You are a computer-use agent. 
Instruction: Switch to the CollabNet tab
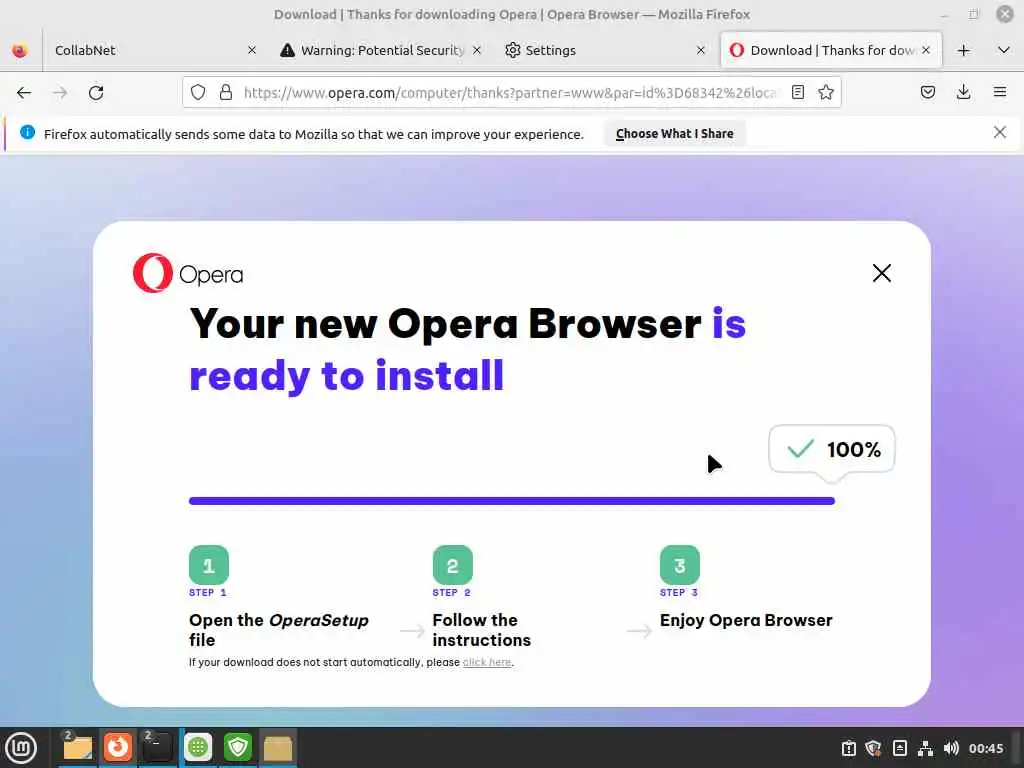click(153, 50)
